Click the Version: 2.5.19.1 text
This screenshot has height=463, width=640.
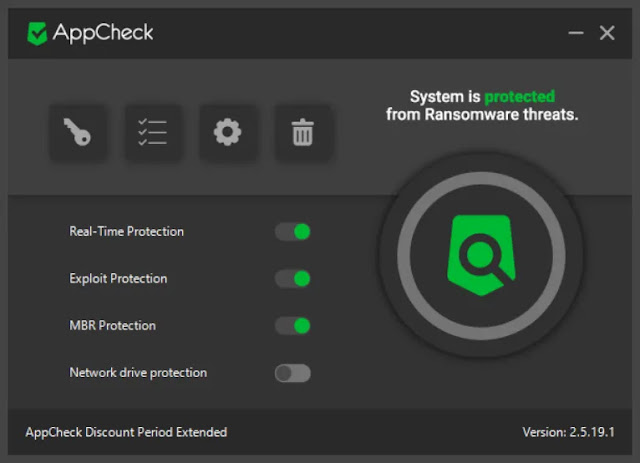point(568,432)
